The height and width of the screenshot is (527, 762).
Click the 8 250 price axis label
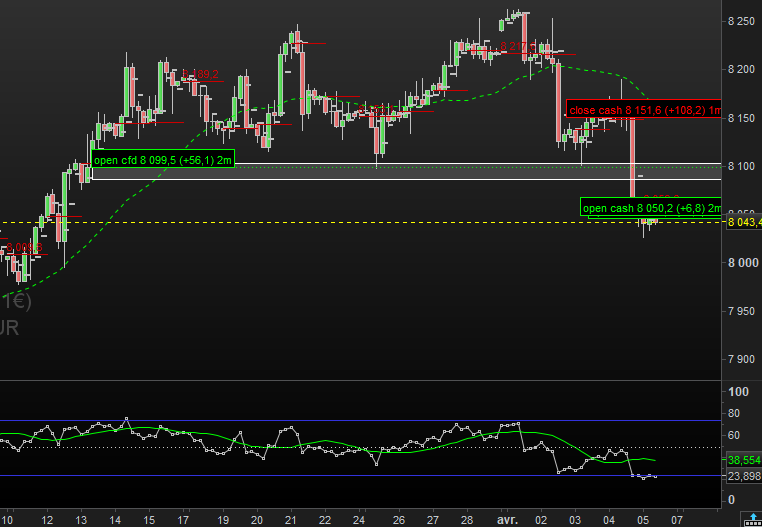point(741,21)
